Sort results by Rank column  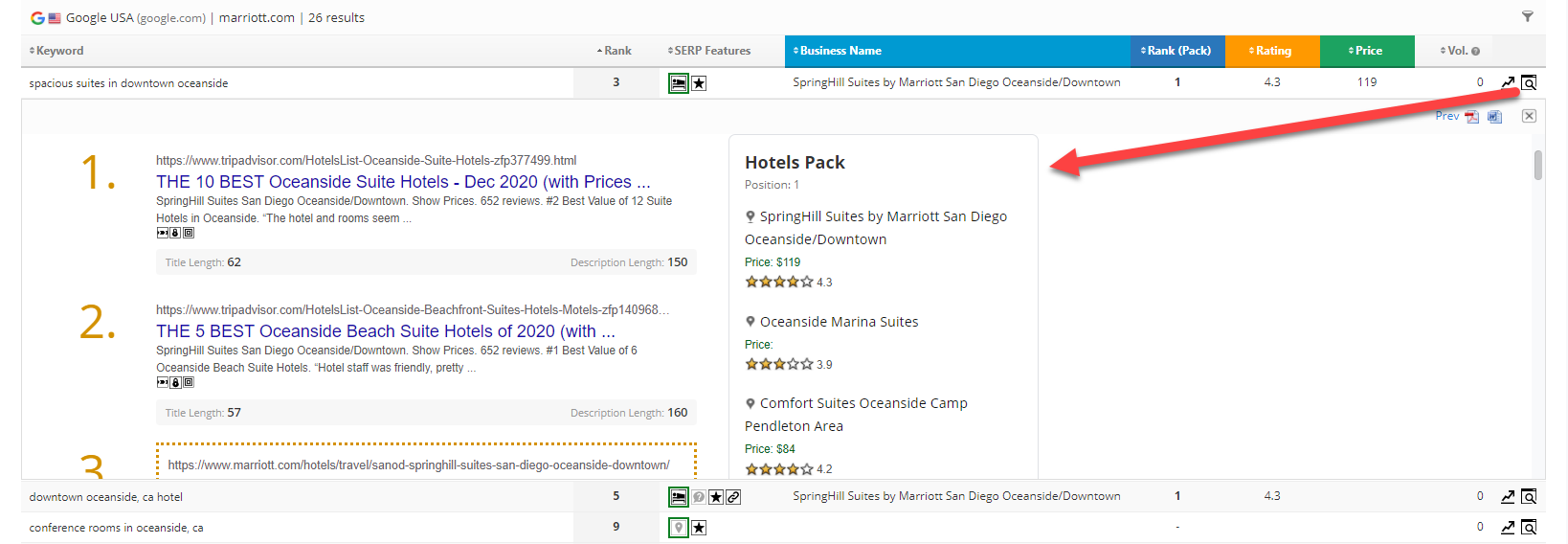[615, 51]
